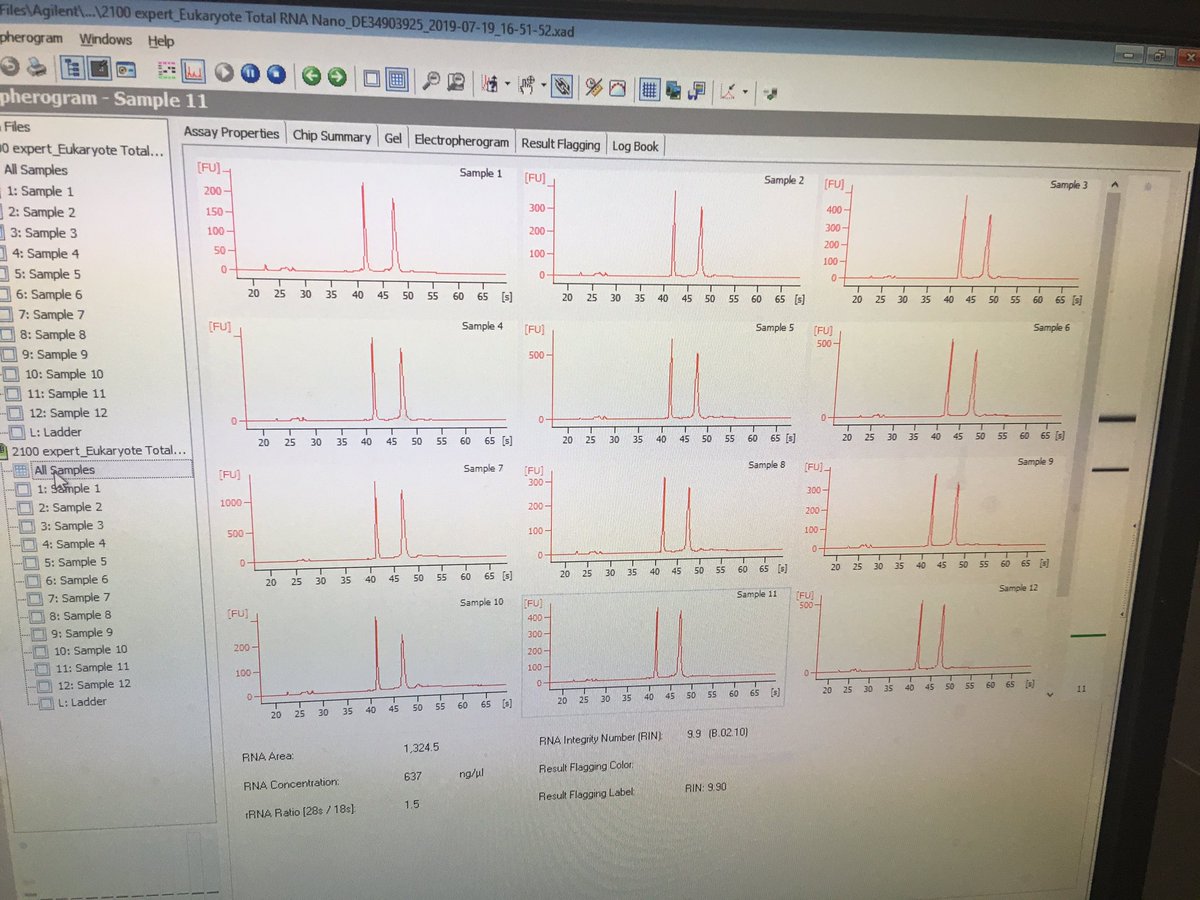Click the scroll-down arrow of the graph area
The height and width of the screenshot is (900, 1200).
click(x=1050, y=693)
